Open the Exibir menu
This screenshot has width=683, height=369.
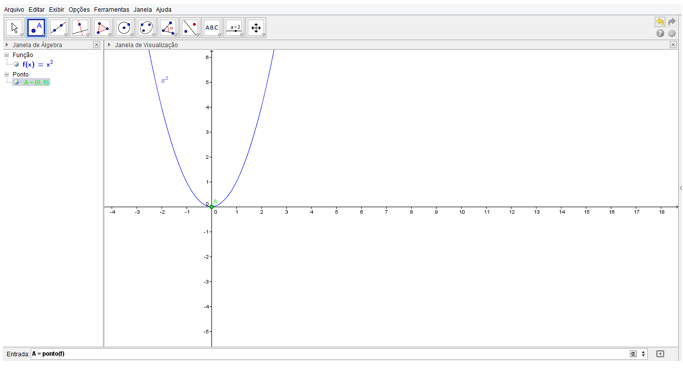[x=57, y=10]
